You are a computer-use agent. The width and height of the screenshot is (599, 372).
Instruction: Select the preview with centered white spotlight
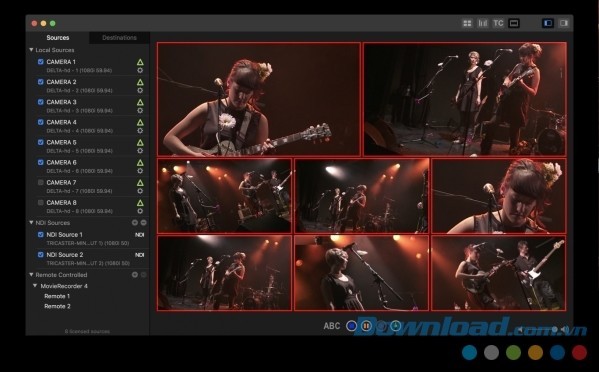click(x=362, y=196)
